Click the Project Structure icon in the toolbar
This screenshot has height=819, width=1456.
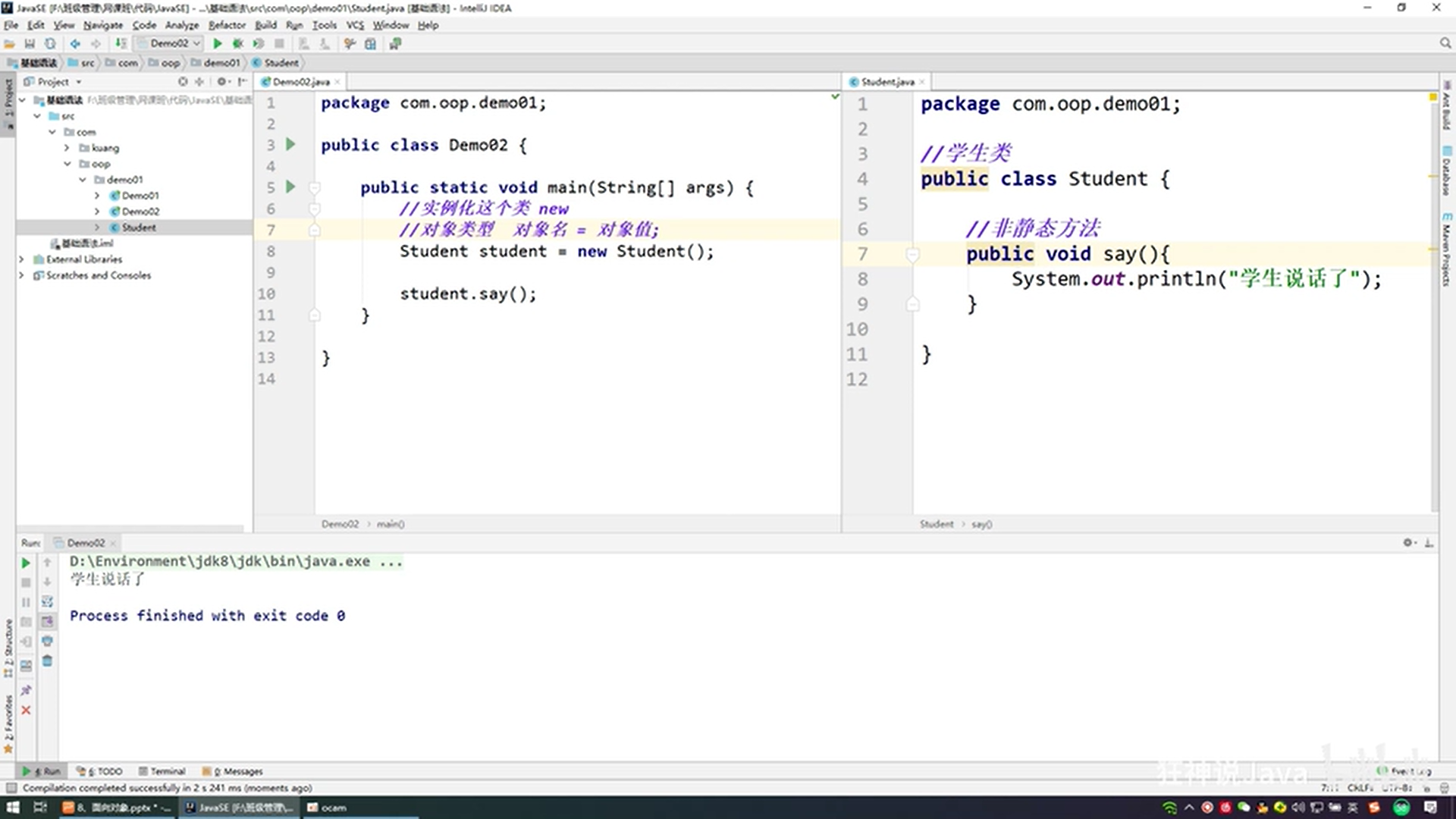[x=370, y=44]
